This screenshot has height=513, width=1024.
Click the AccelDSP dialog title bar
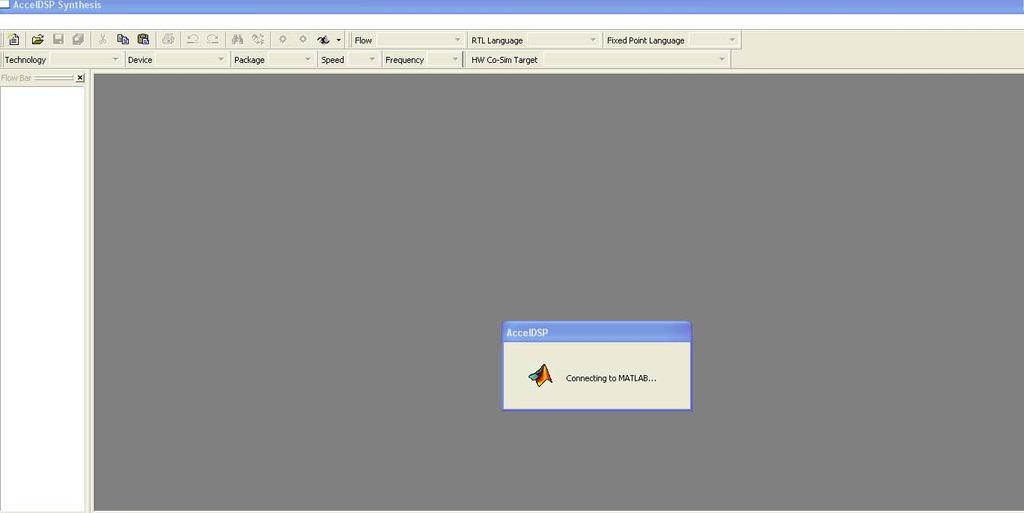point(596,332)
